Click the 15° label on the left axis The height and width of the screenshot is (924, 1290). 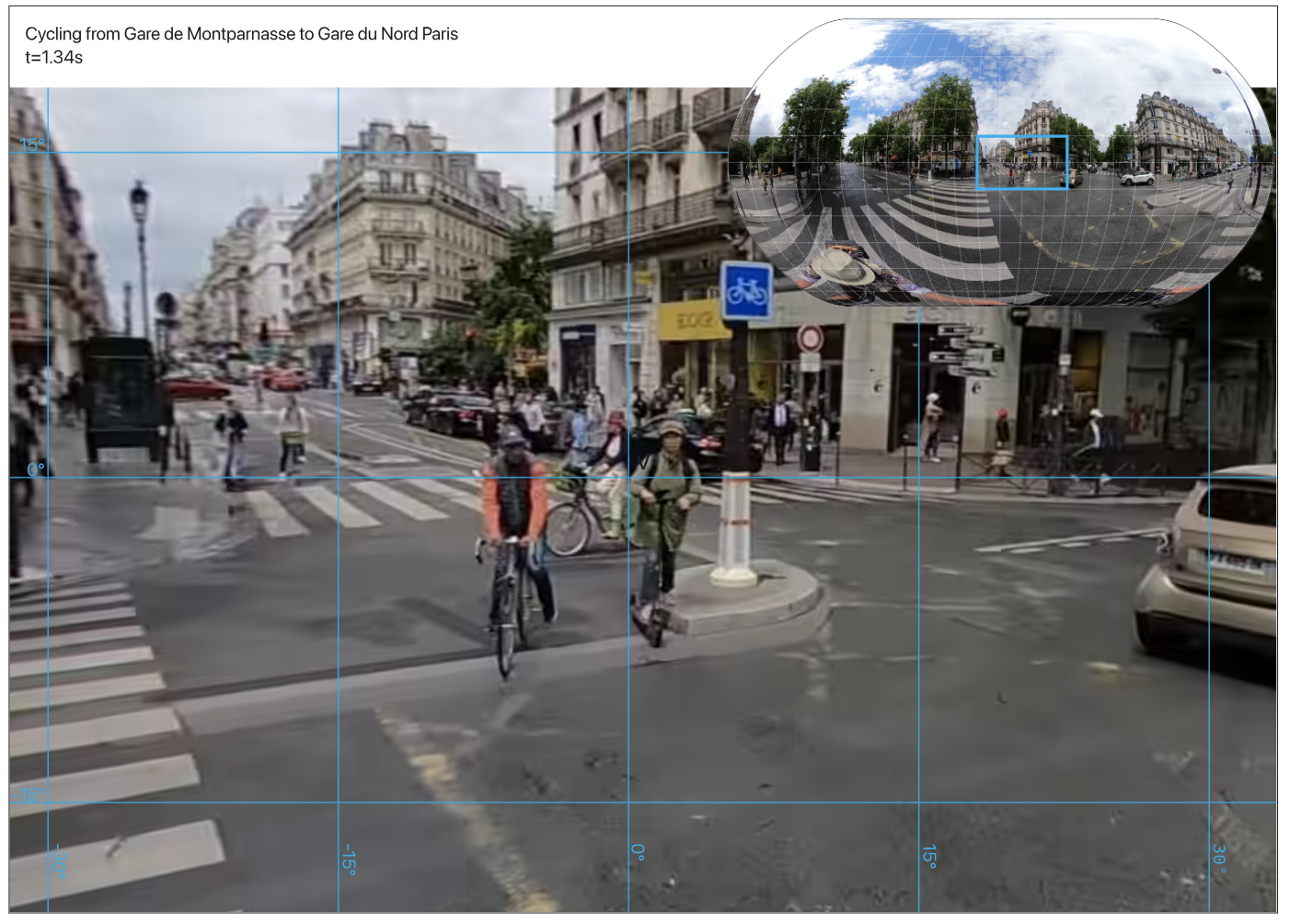click(31, 144)
